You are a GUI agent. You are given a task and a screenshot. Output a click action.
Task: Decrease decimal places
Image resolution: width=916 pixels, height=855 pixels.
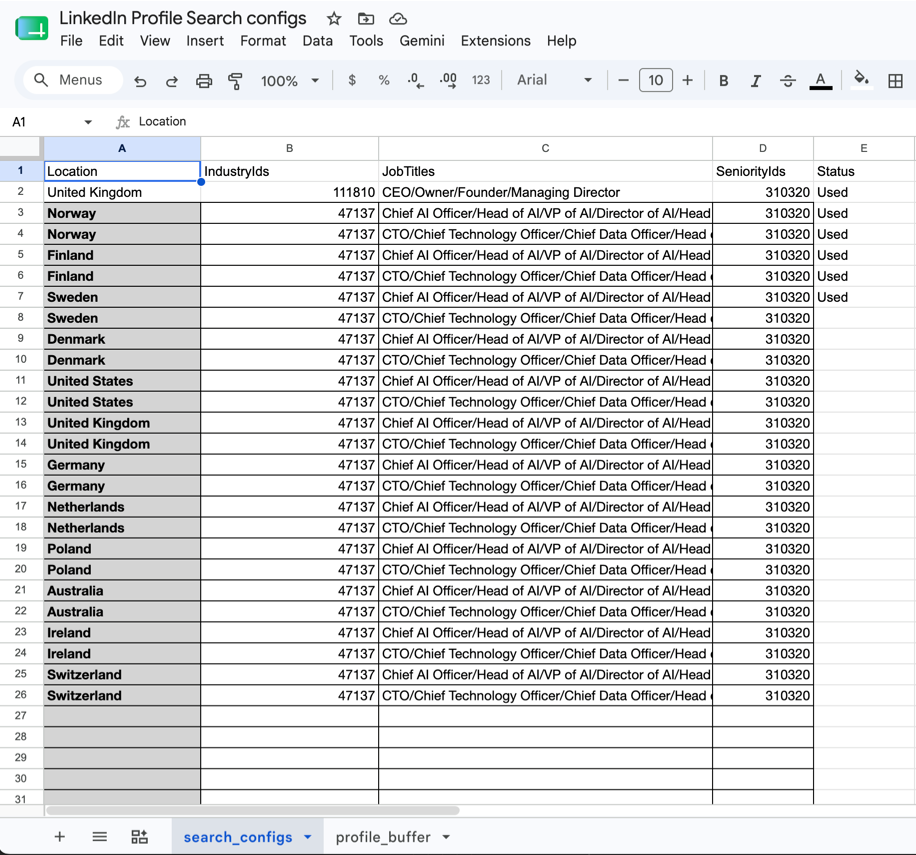point(415,80)
